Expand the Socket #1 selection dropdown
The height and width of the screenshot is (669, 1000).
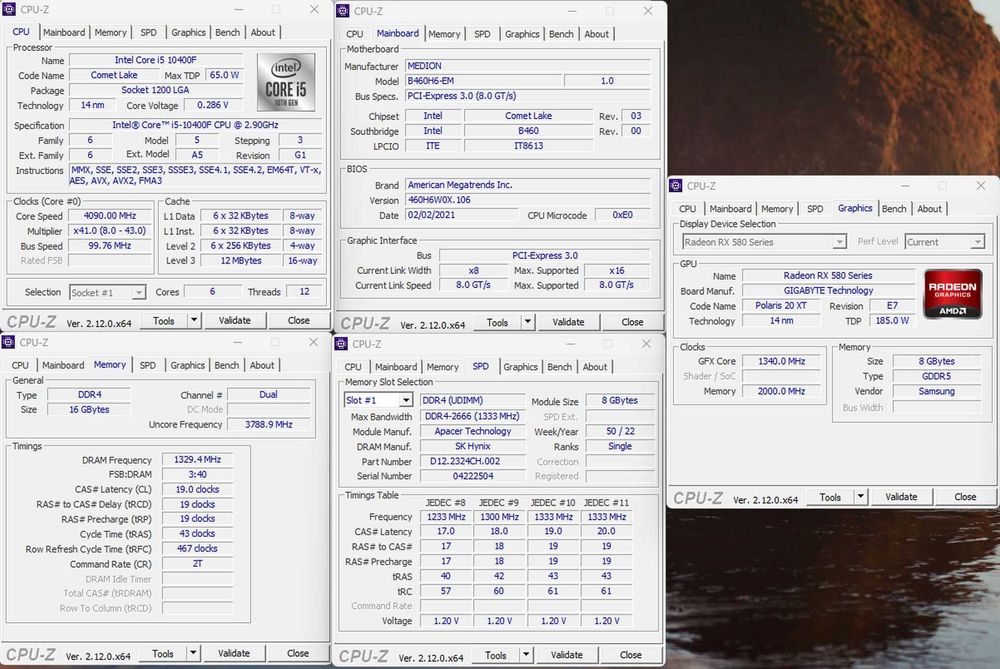tap(138, 293)
